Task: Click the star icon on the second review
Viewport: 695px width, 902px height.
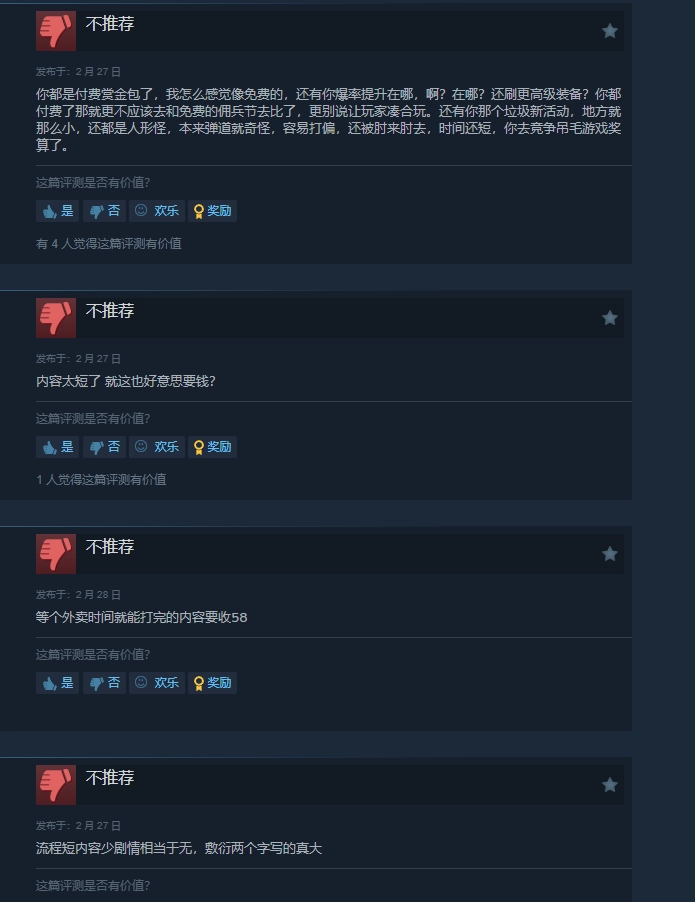Action: (x=609, y=318)
